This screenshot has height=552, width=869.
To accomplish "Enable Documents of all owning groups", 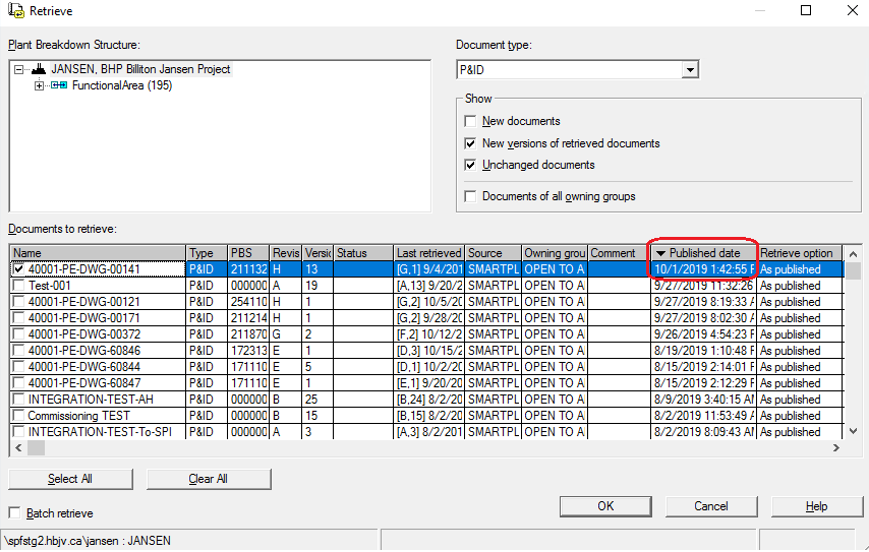I will click(x=471, y=196).
